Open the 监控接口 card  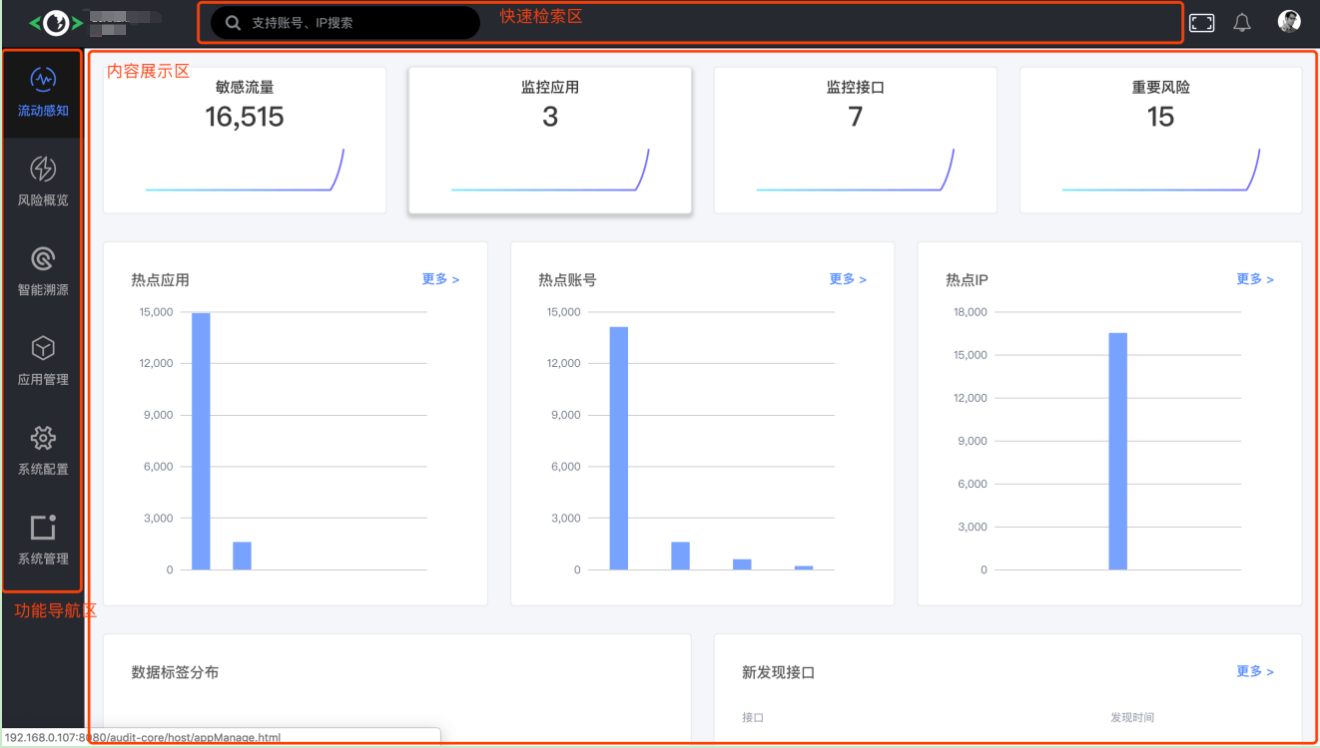855,140
